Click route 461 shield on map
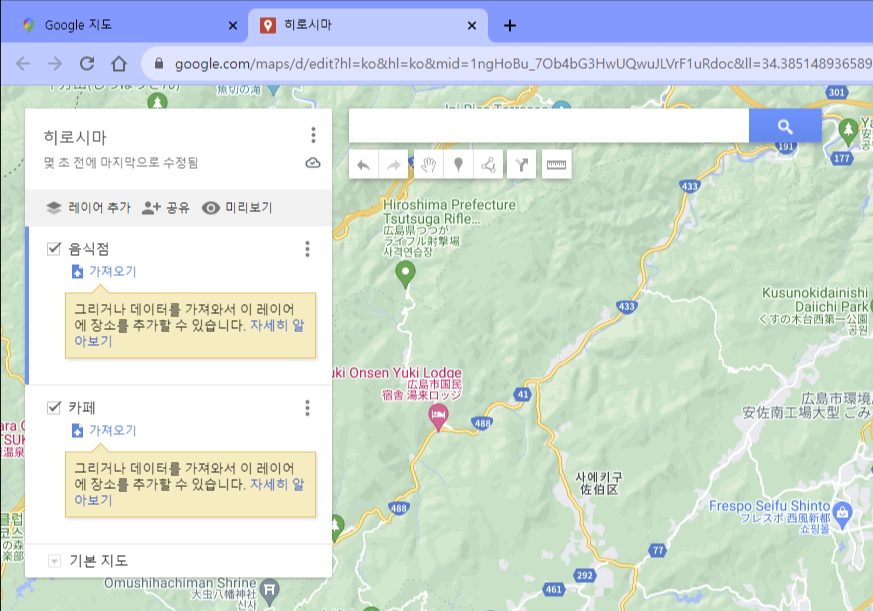This screenshot has width=873, height=611. coord(553,589)
